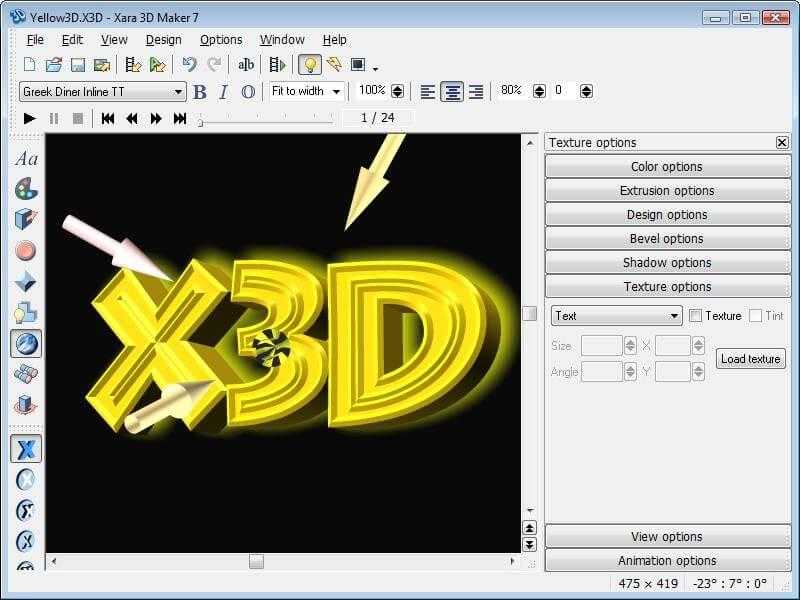This screenshot has width=800, height=600.
Task: Enable the Texture checkbox
Action: [695, 316]
